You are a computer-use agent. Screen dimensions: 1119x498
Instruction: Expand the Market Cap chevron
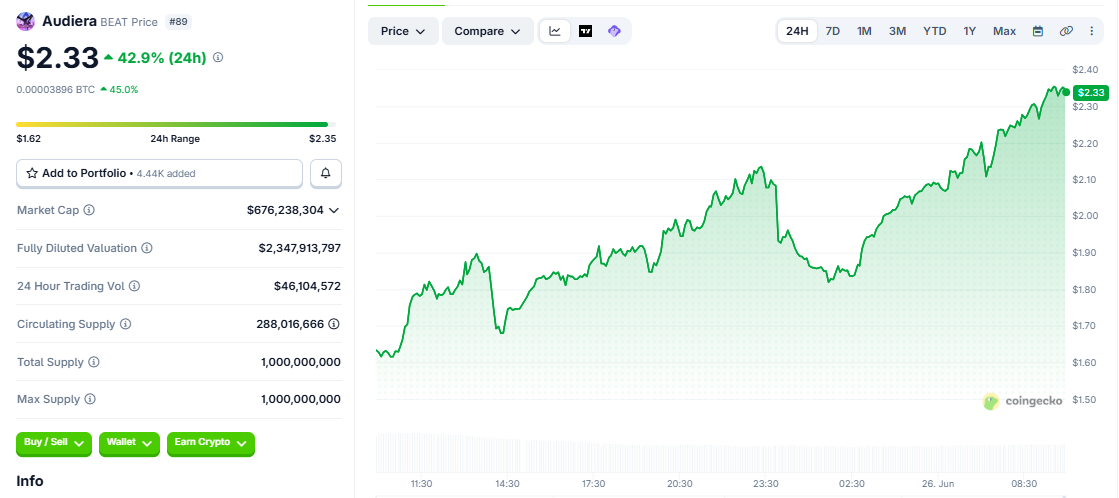click(x=333, y=210)
